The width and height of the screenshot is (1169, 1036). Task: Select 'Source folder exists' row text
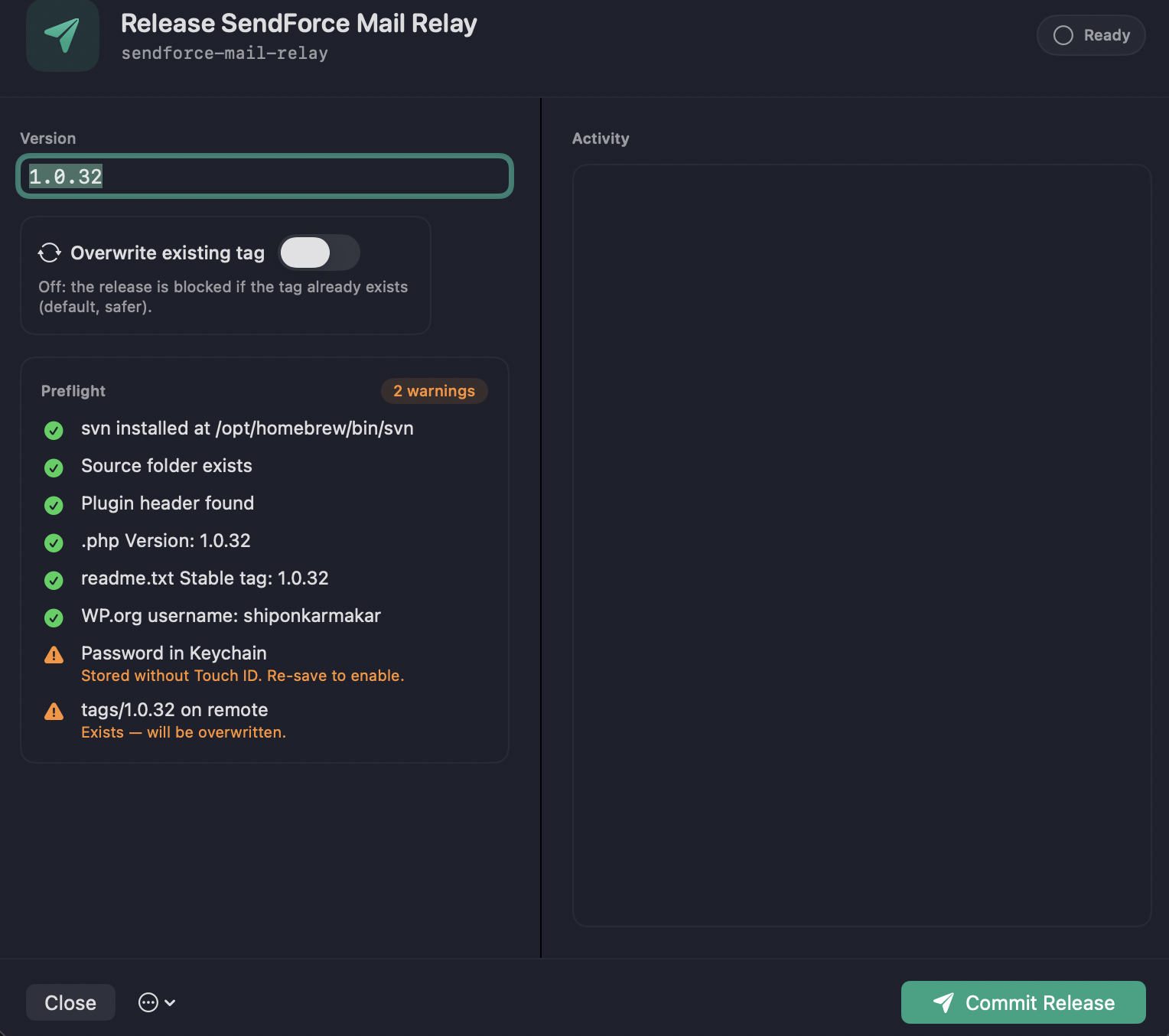167,466
